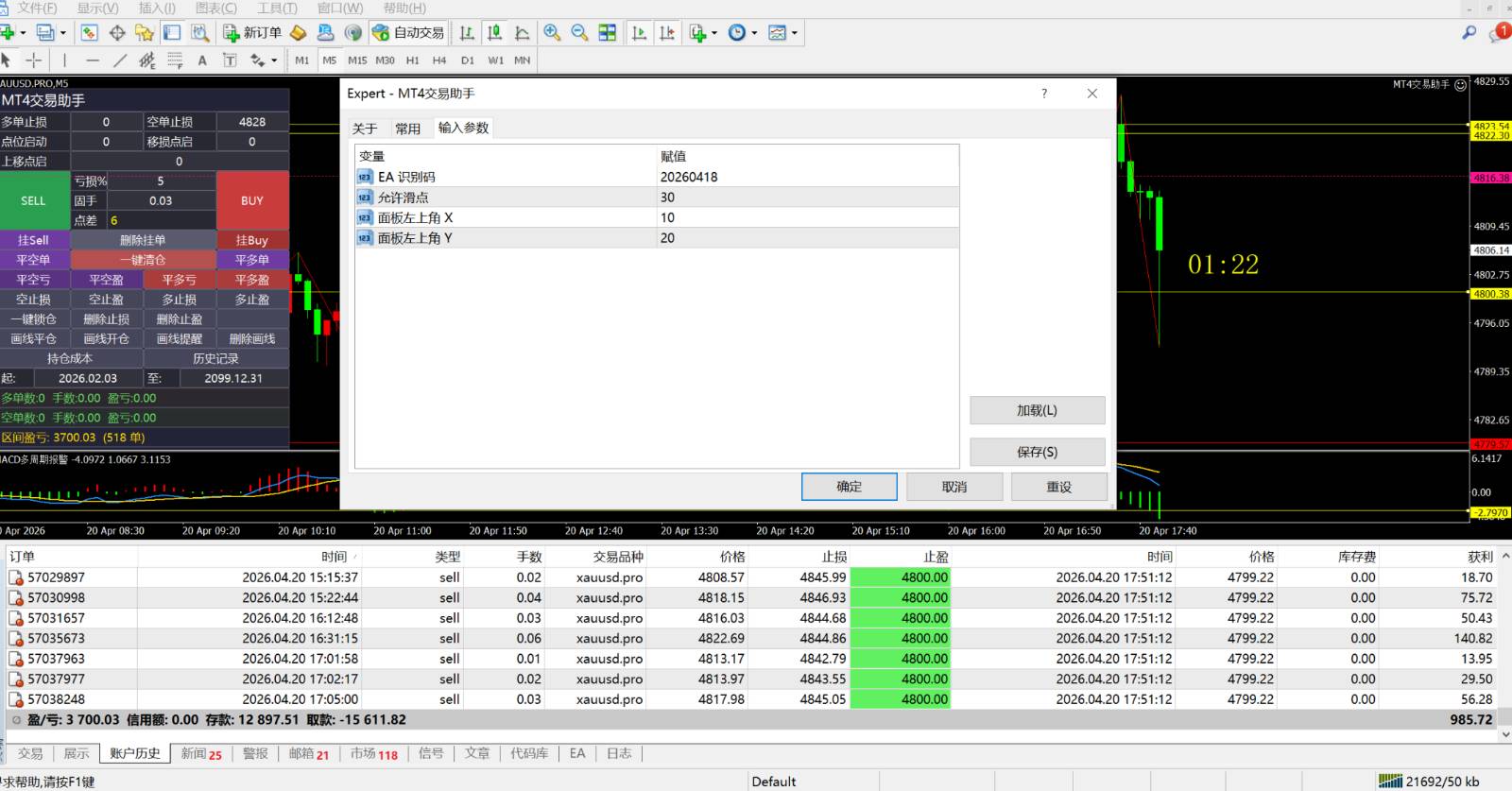Click the 确定 button in Expert dialog
The image size is (1512, 791).
point(849,487)
